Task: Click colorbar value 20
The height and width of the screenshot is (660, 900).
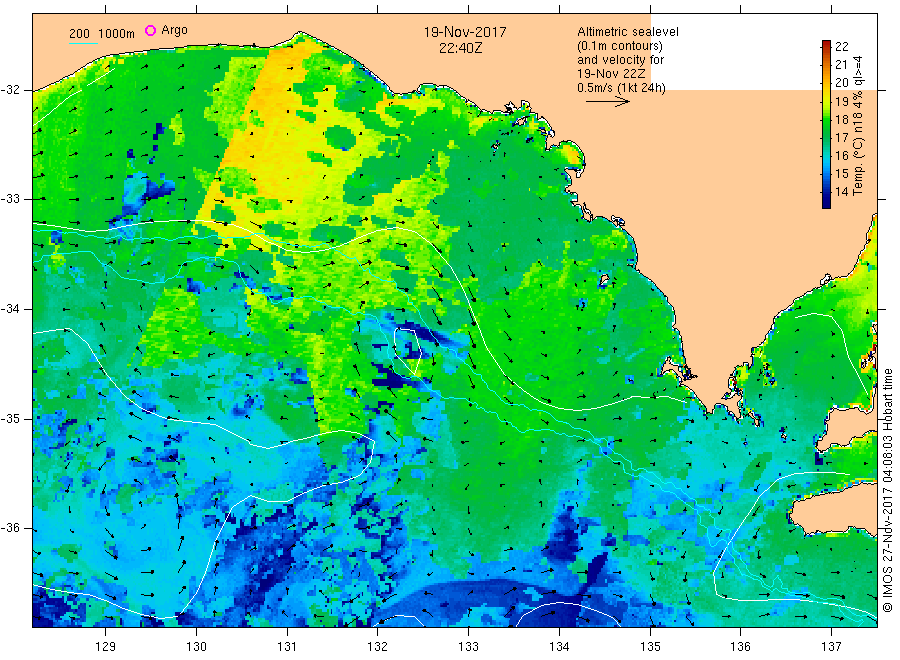Action: 841,83
